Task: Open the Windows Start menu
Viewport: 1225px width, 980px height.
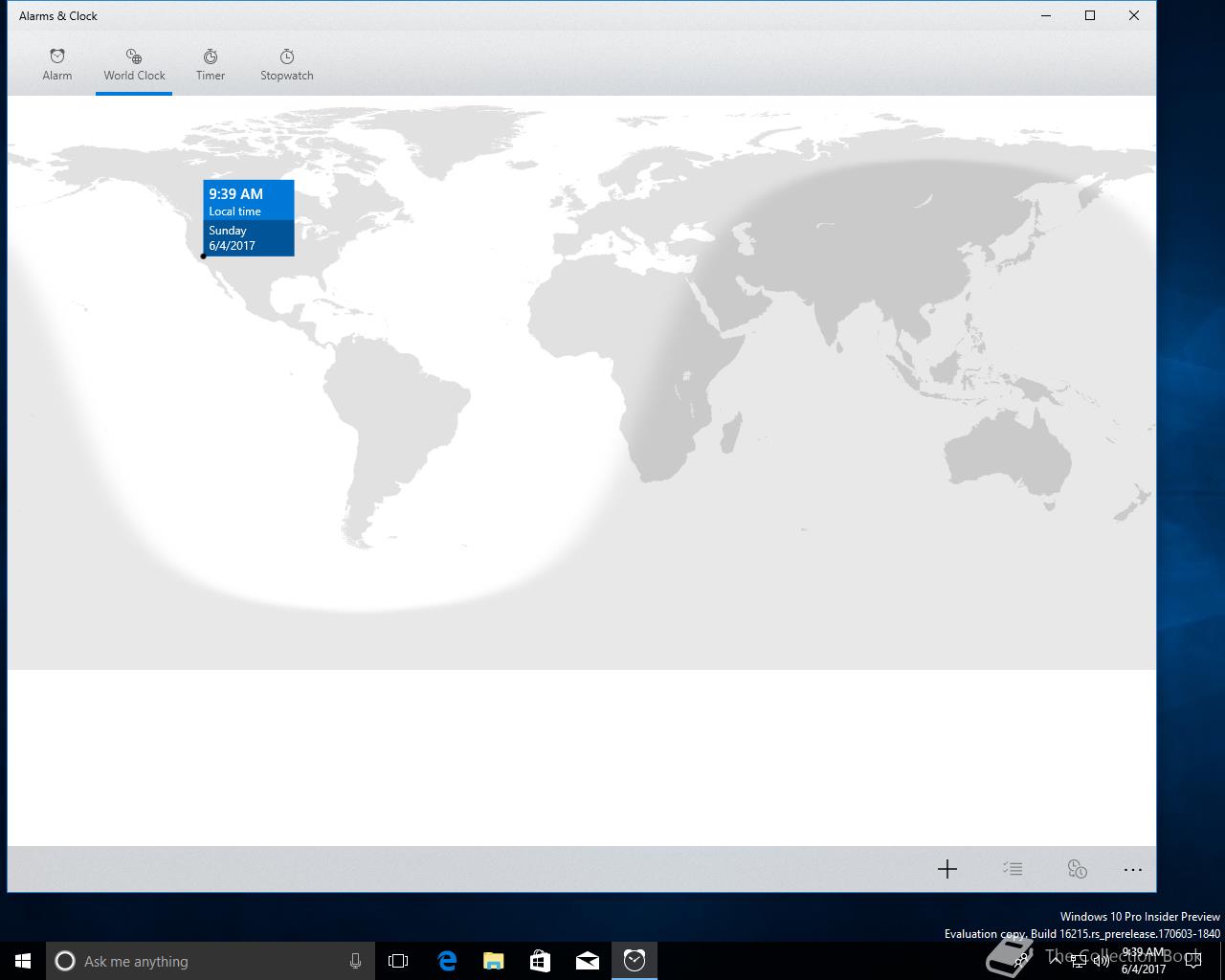Action: point(23,961)
